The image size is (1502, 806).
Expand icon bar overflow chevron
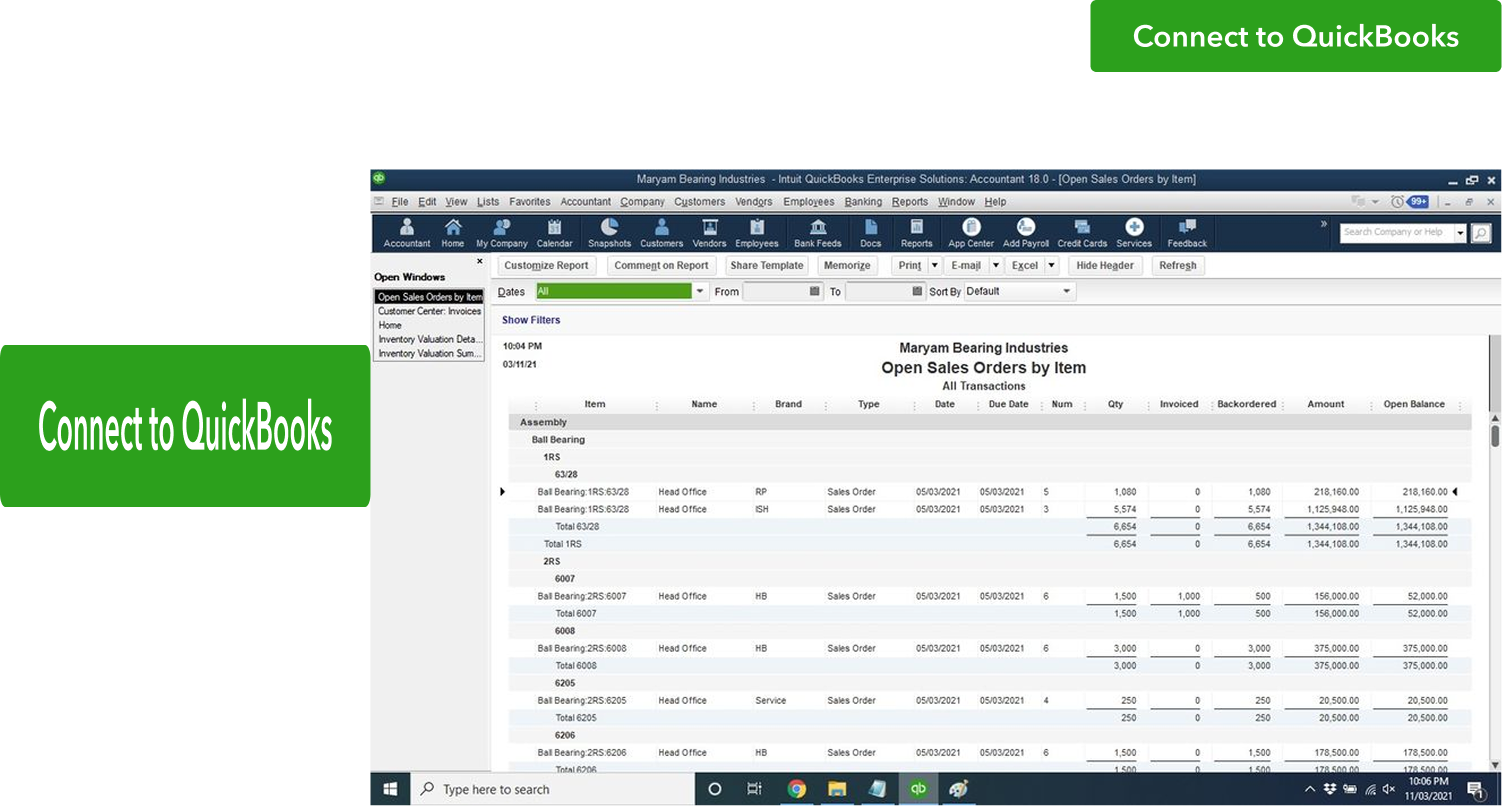coord(1324,224)
